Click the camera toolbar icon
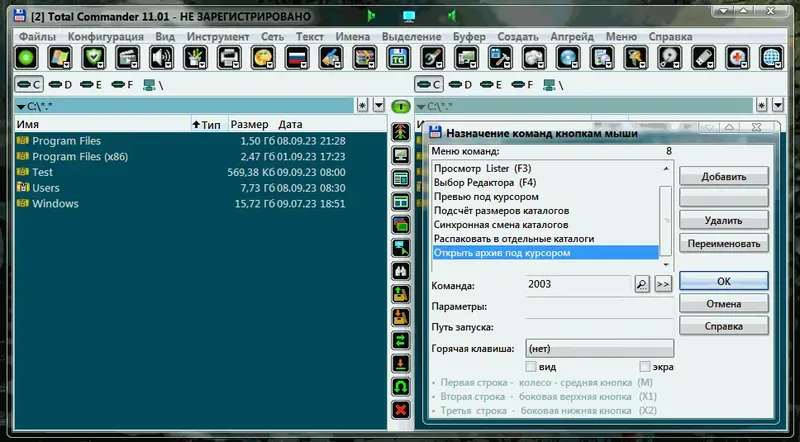The width and height of the screenshot is (800, 442). (534, 58)
